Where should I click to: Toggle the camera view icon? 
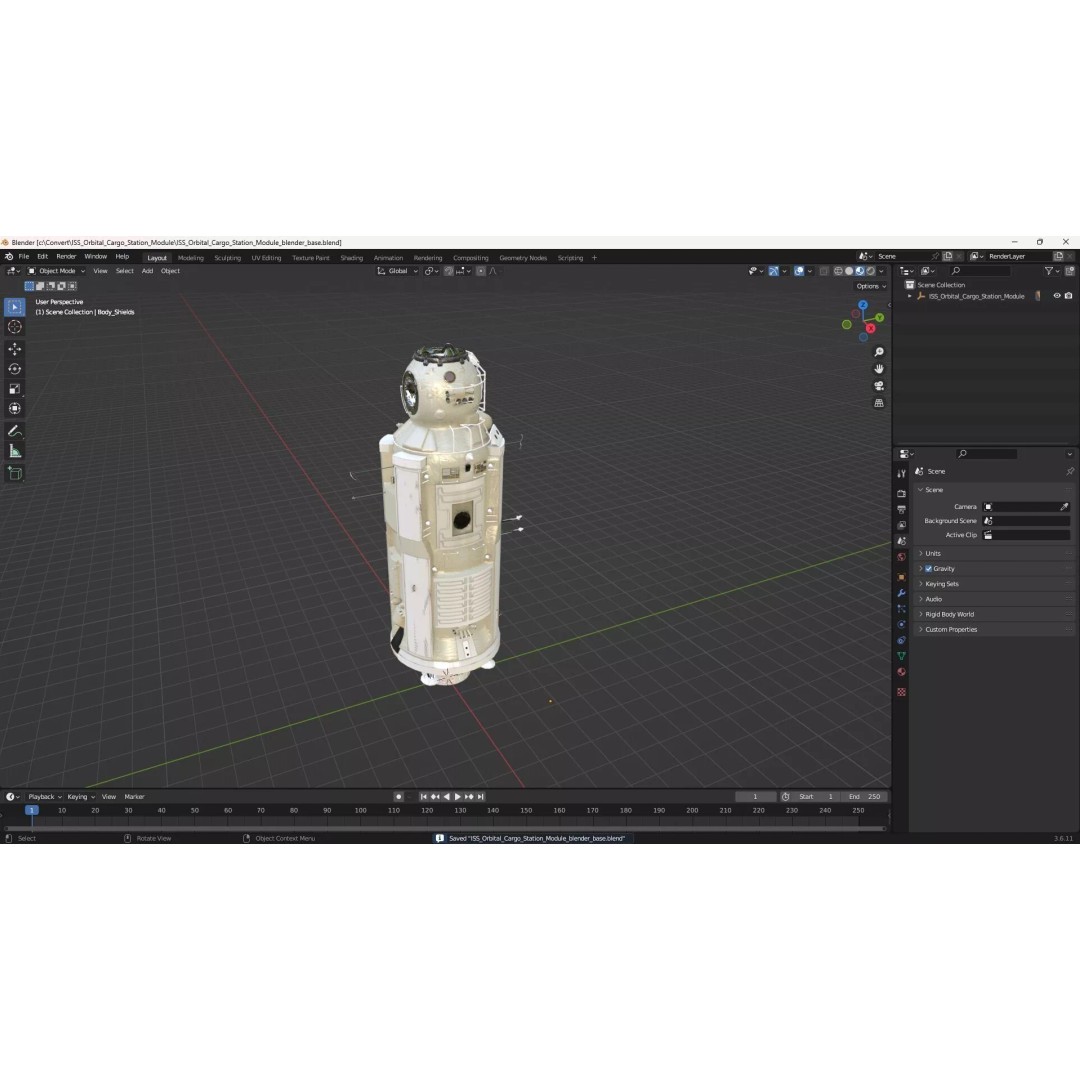(x=879, y=386)
